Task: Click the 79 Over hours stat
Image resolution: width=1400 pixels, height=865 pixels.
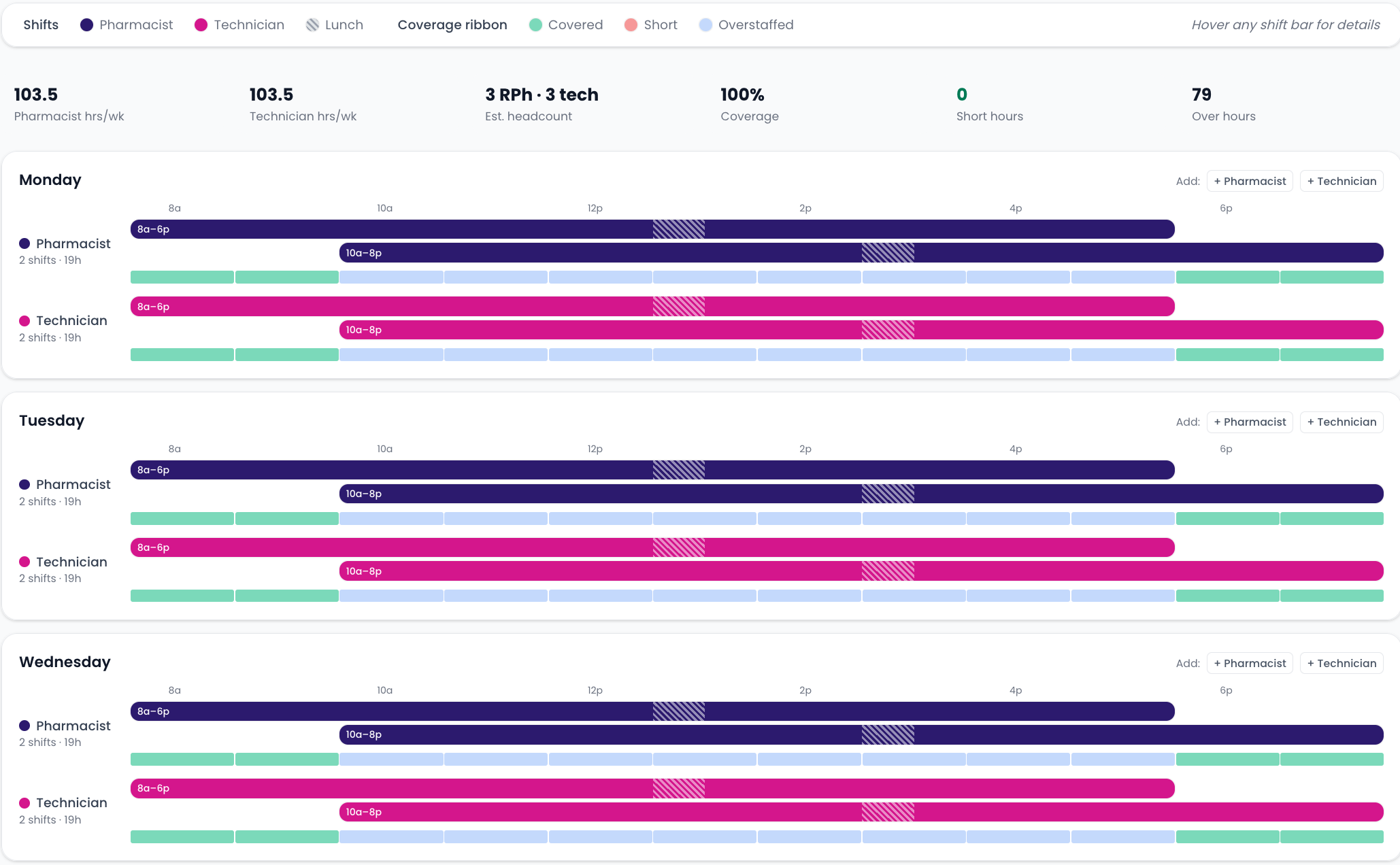Action: [x=1223, y=104]
